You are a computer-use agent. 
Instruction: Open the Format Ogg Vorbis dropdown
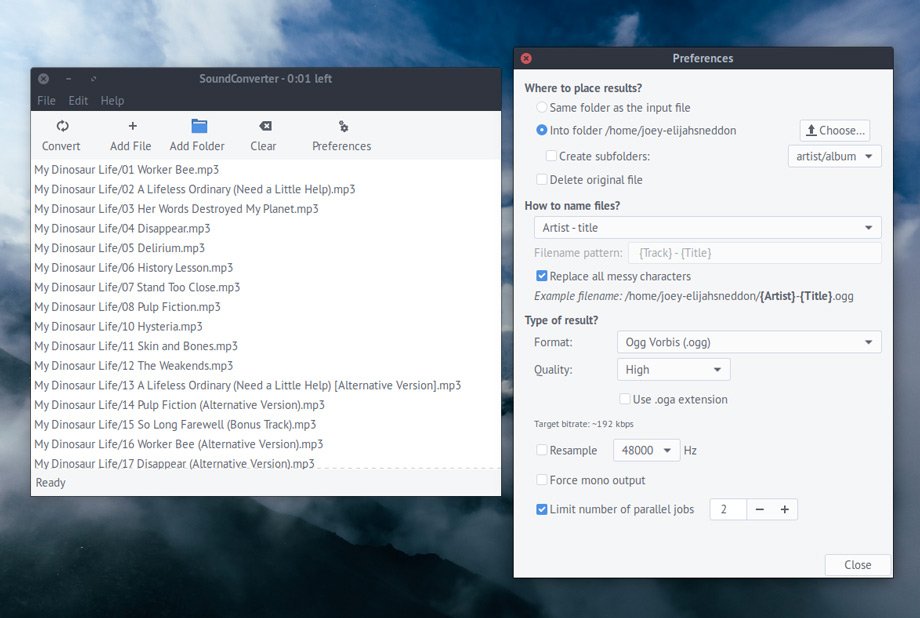(748, 343)
